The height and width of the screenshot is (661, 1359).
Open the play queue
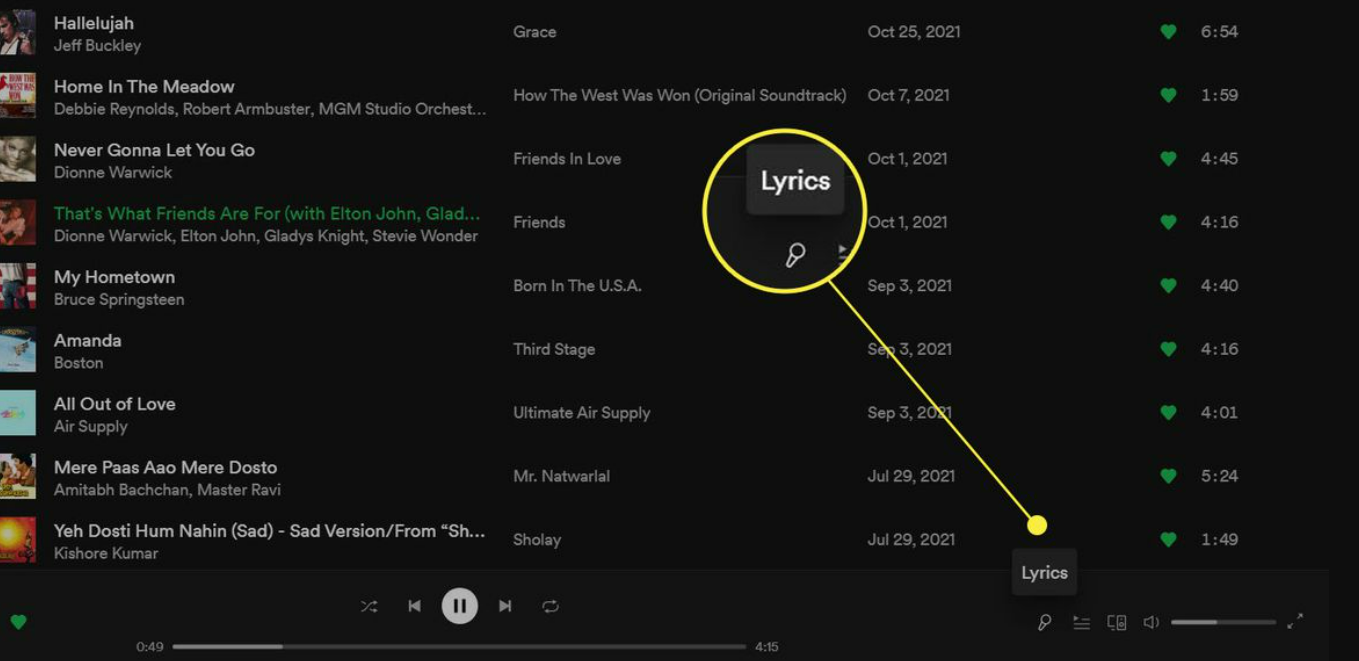pyautogui.click(x=1081, y=621)
